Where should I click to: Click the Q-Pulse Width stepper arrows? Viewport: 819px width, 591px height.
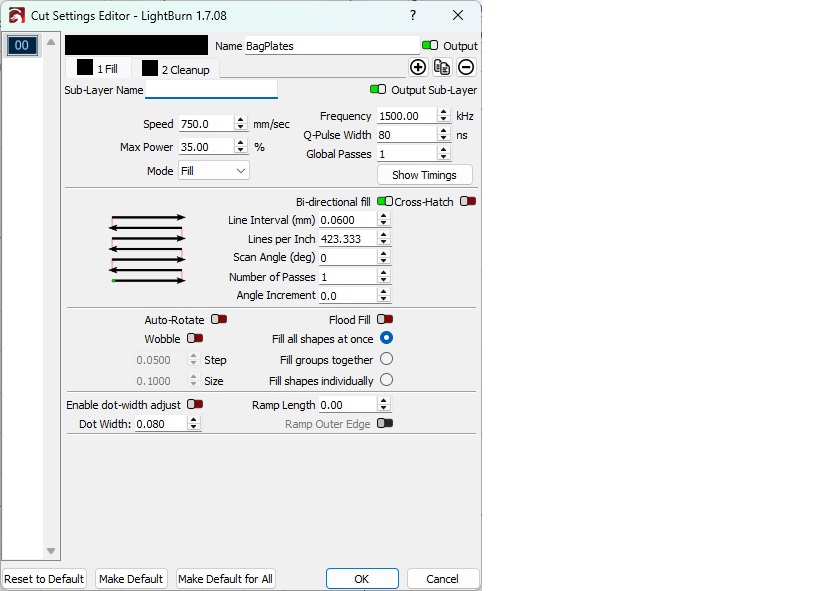point(443,135)
